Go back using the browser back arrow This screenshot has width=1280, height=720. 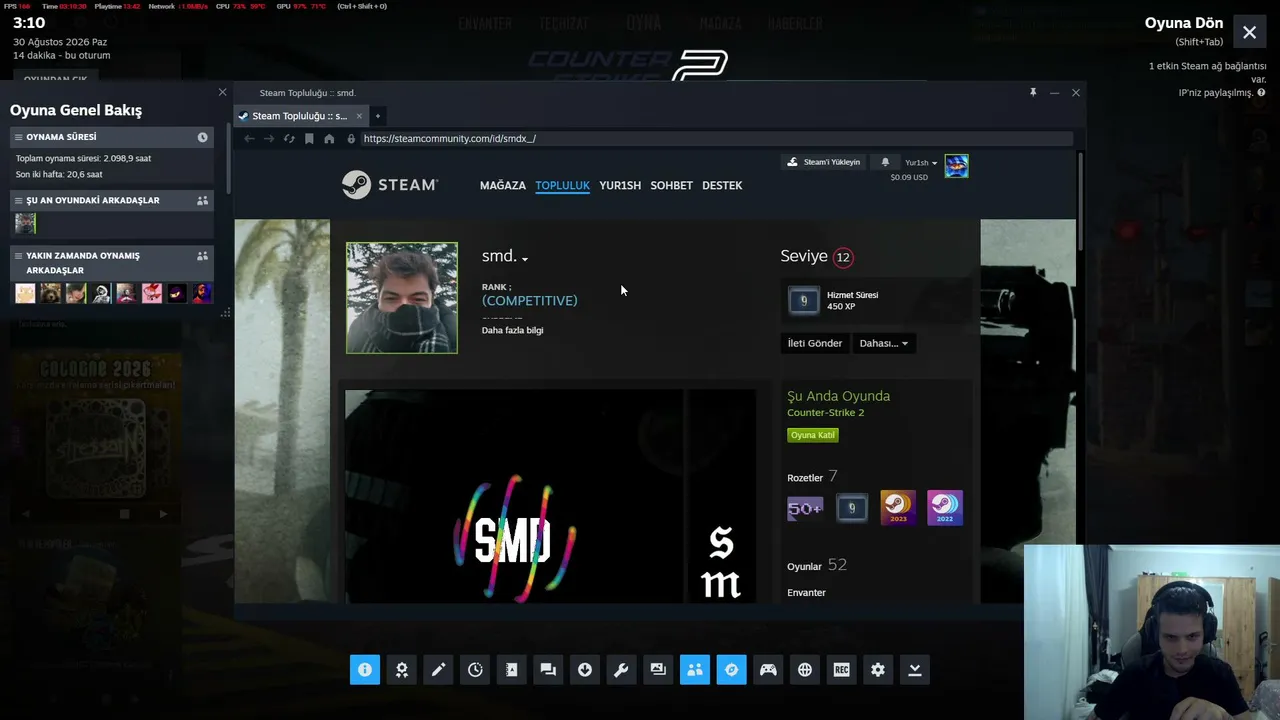point(249,139)
